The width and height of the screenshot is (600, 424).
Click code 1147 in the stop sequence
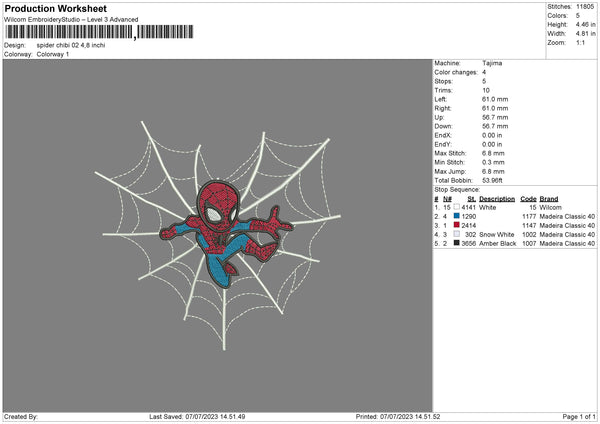coord(529,225)
